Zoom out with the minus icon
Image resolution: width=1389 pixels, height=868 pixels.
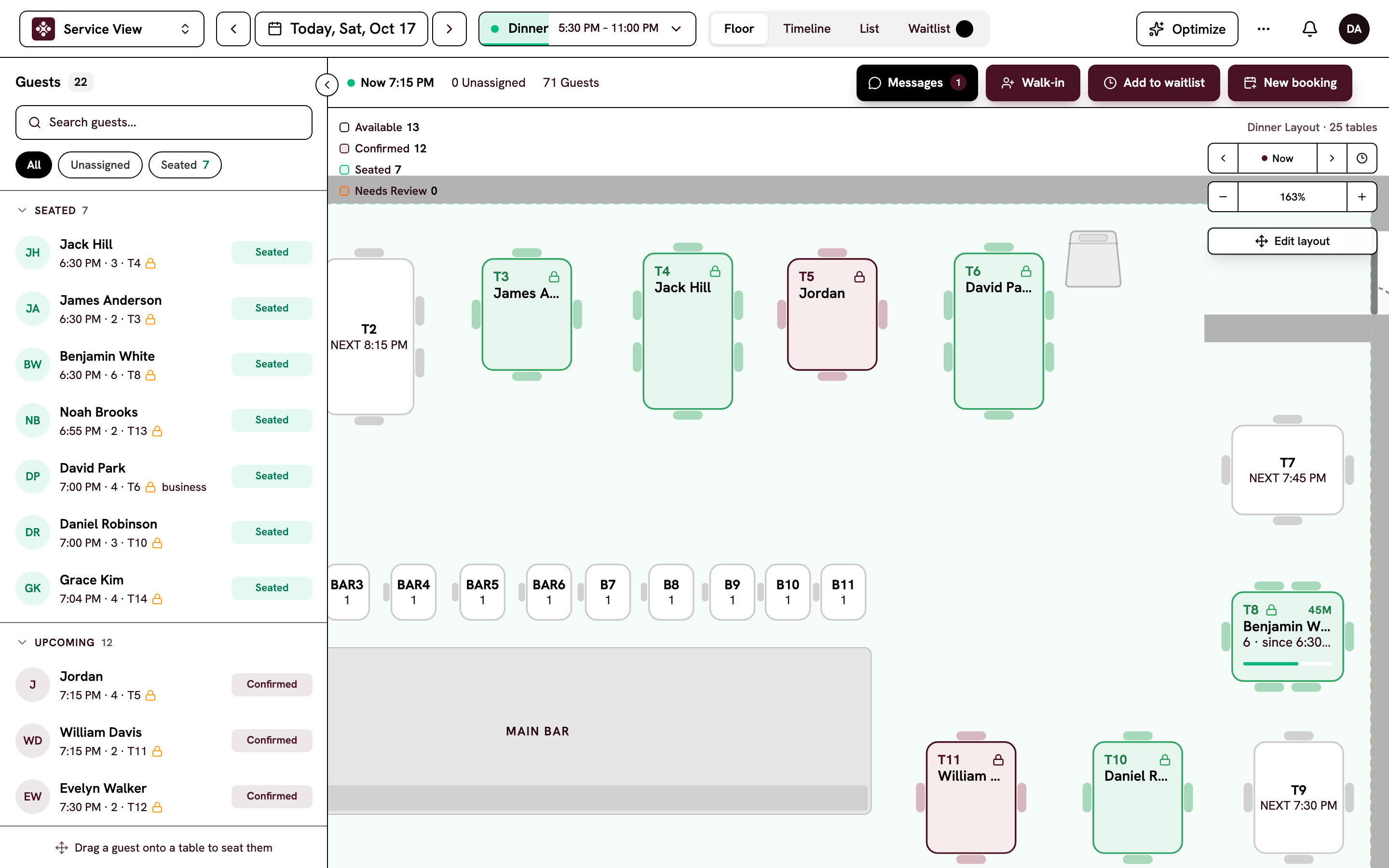click(1223, 197)
